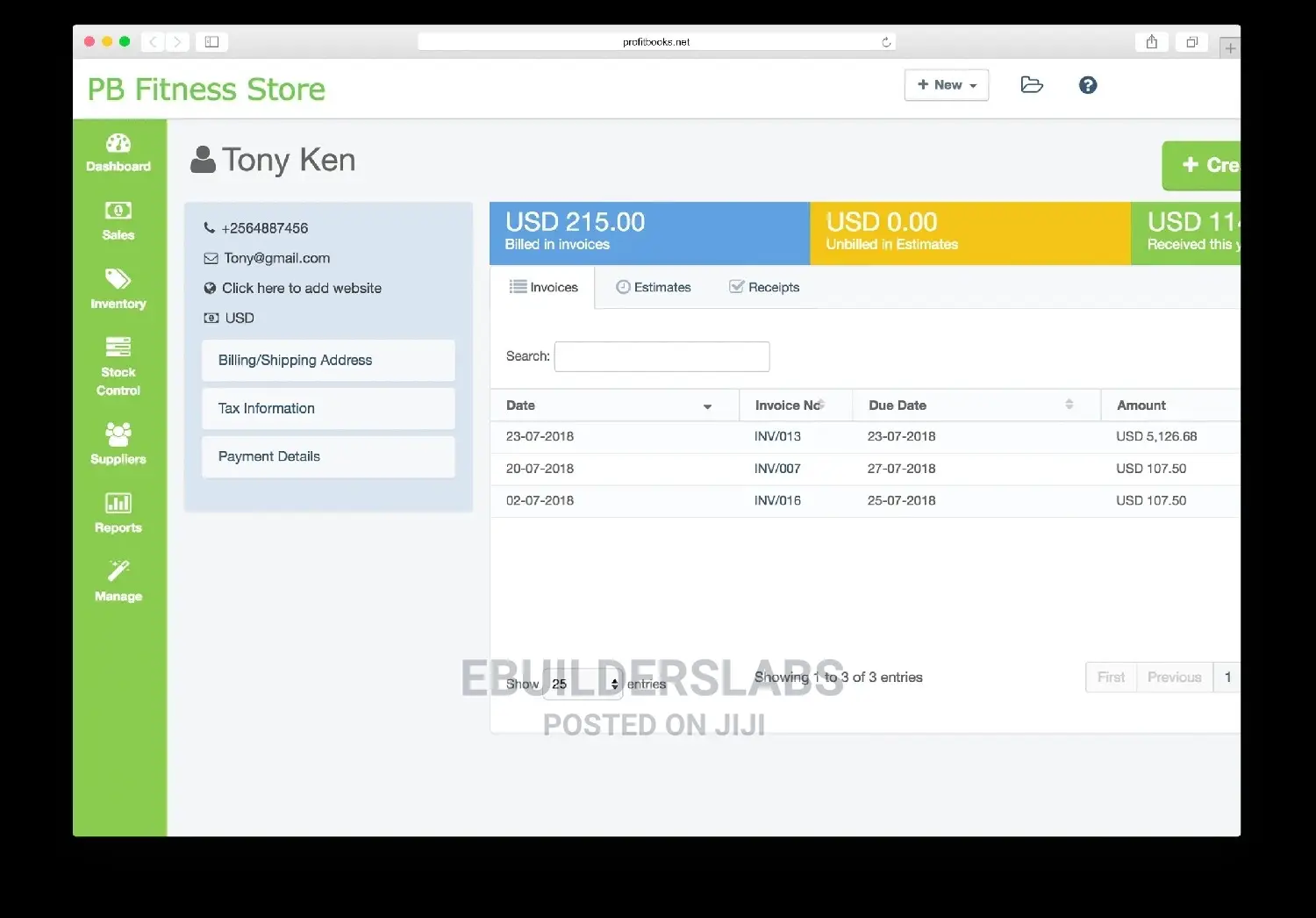Open help question mark icon
This screenshot has height=918, width=1316.
(1088, 85)
